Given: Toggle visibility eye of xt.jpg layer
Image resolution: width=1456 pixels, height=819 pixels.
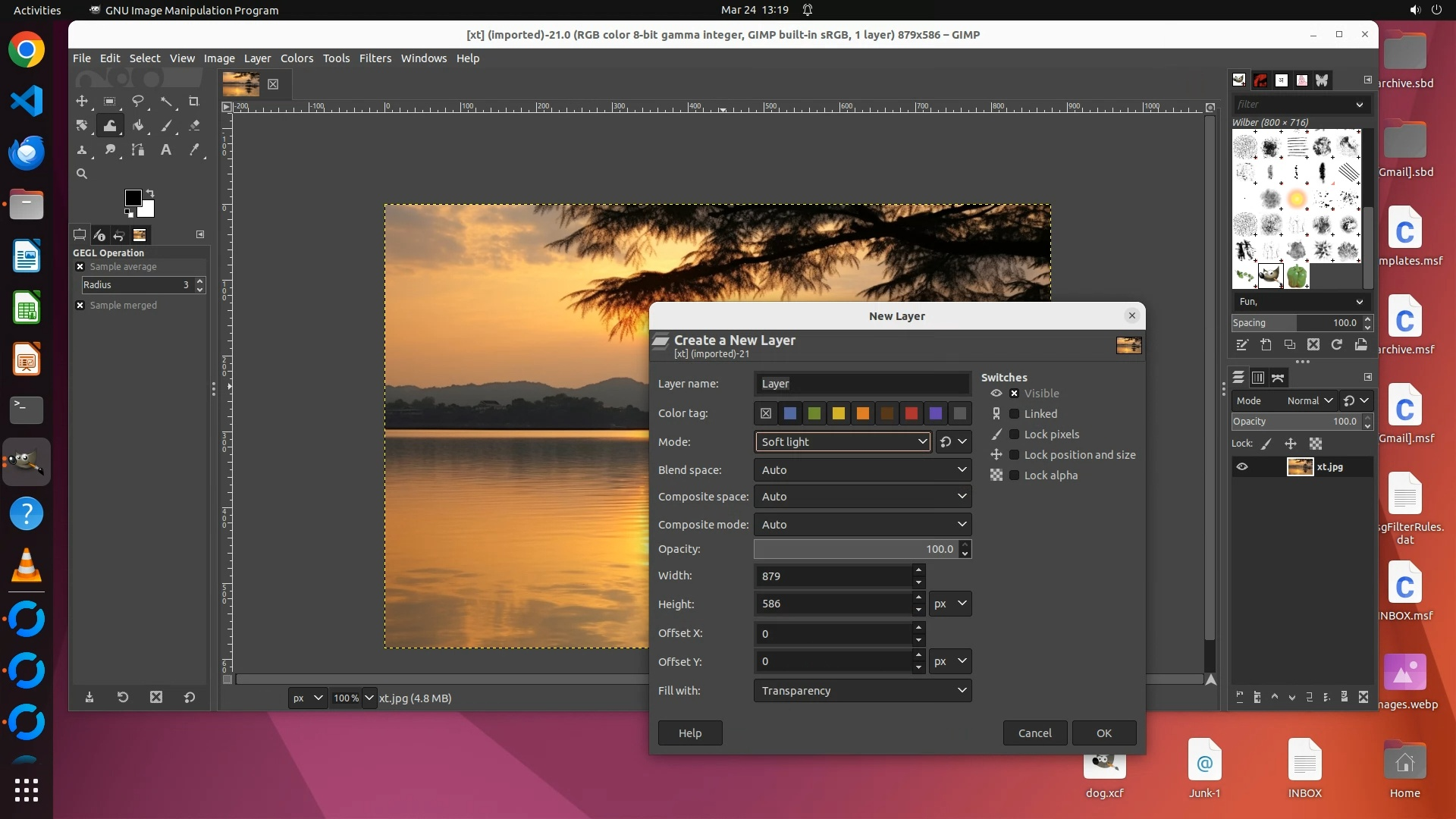Looking at the screenshot, I should click(1242, 467).
